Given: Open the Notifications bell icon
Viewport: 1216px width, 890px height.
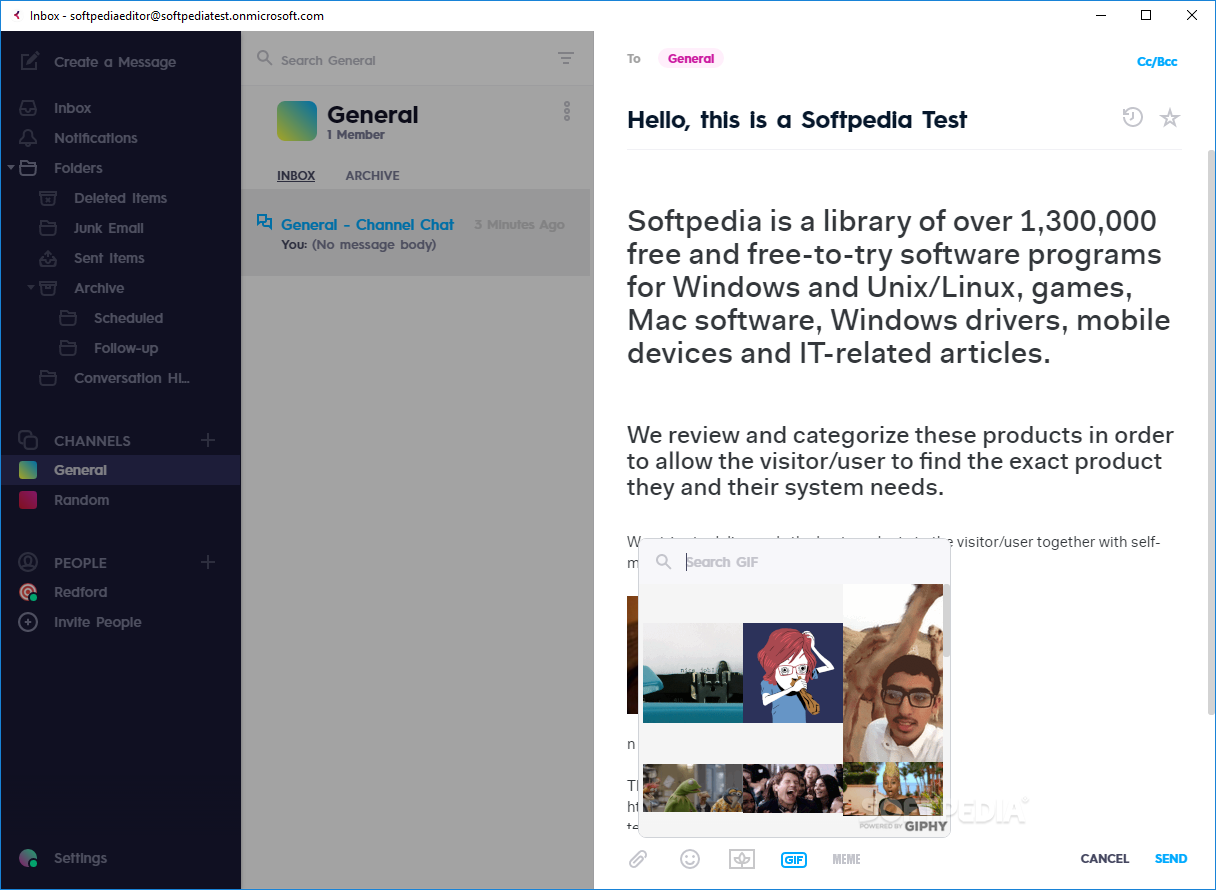Looking at the screenshot, I should tap(29, 138).
